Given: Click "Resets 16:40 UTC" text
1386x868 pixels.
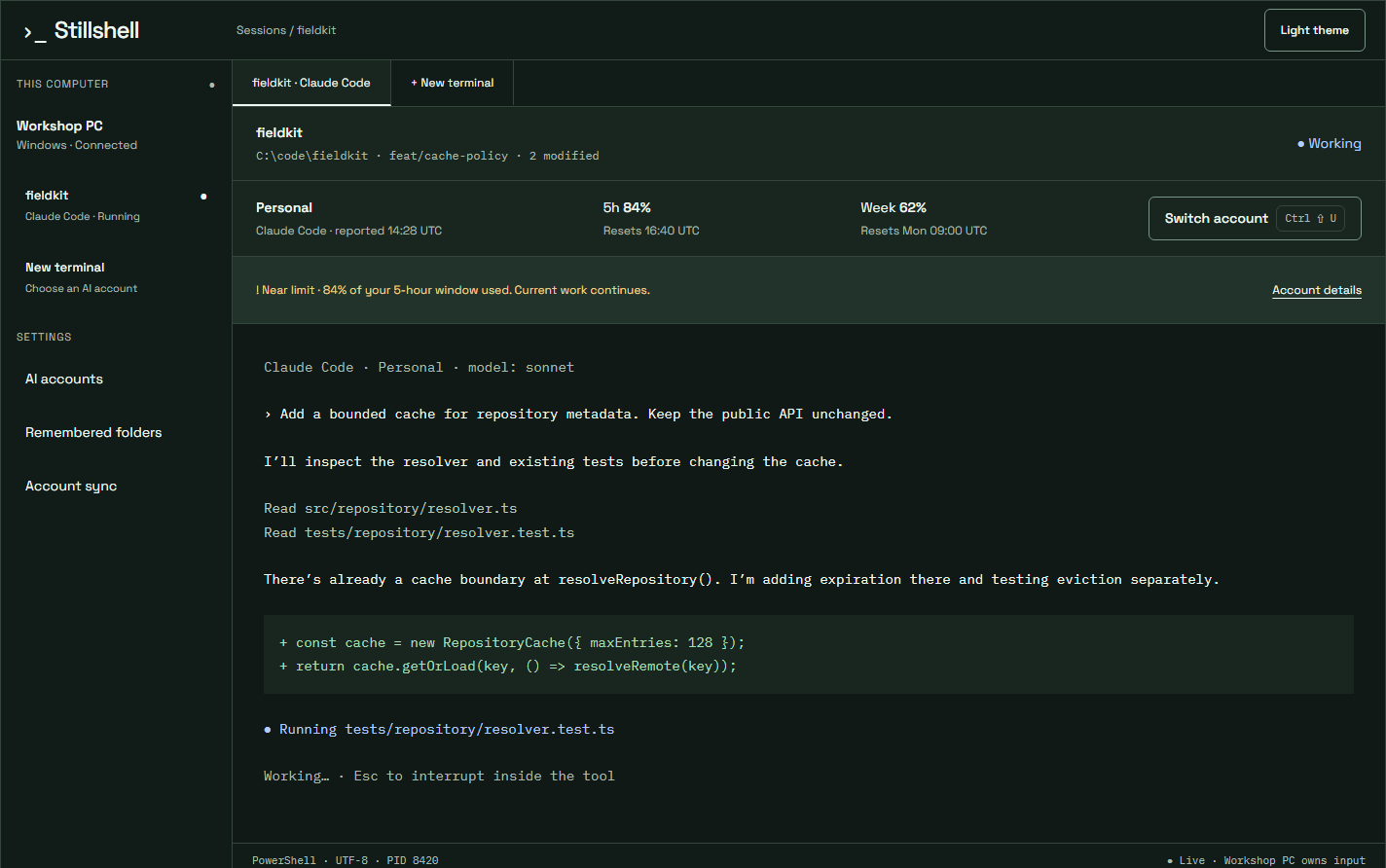Looking at the screenshot, I should coord(651,231).
